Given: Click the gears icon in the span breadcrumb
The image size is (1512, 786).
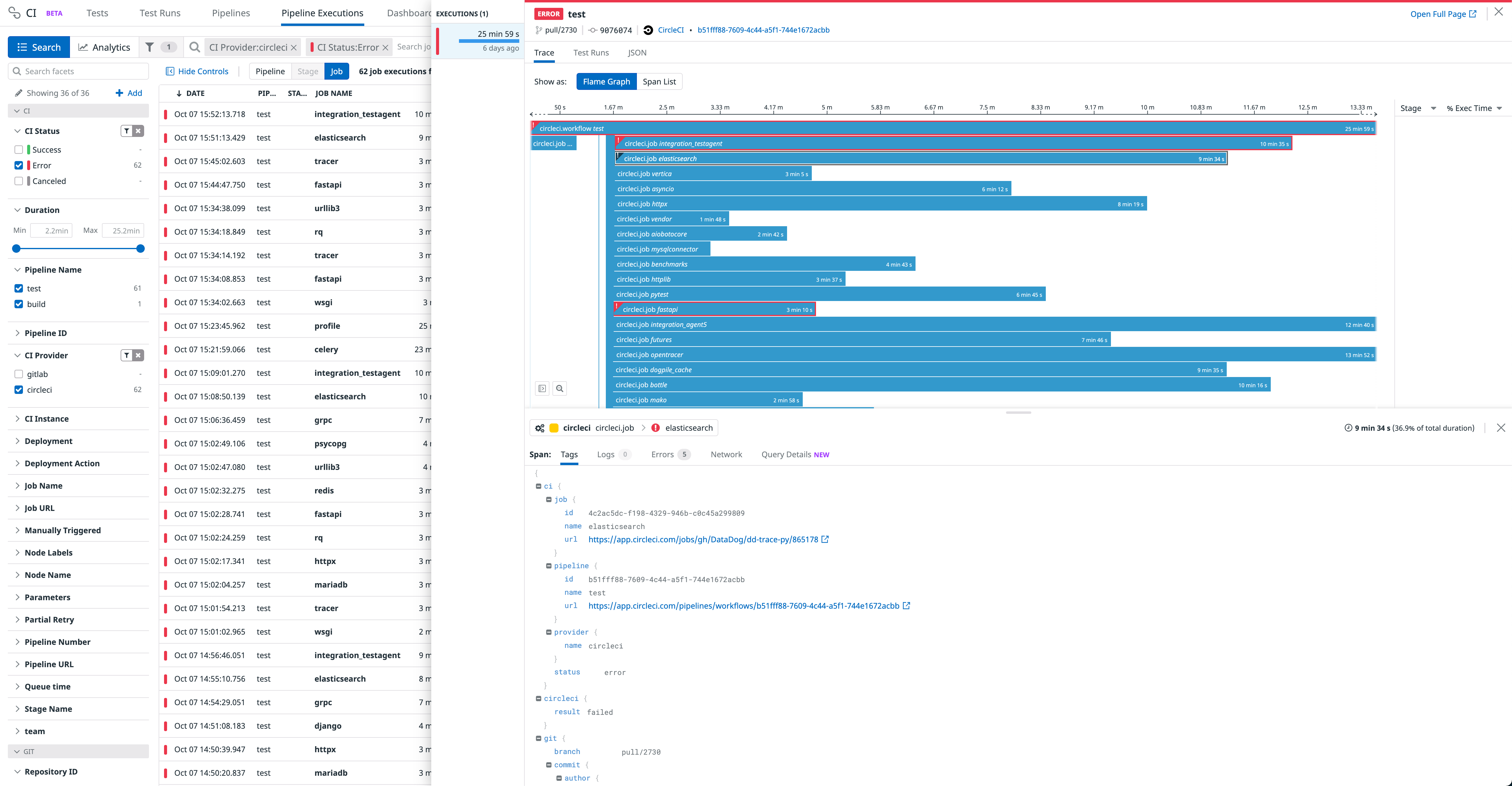Looking at the screenshot, I should [x=539, y=428].
